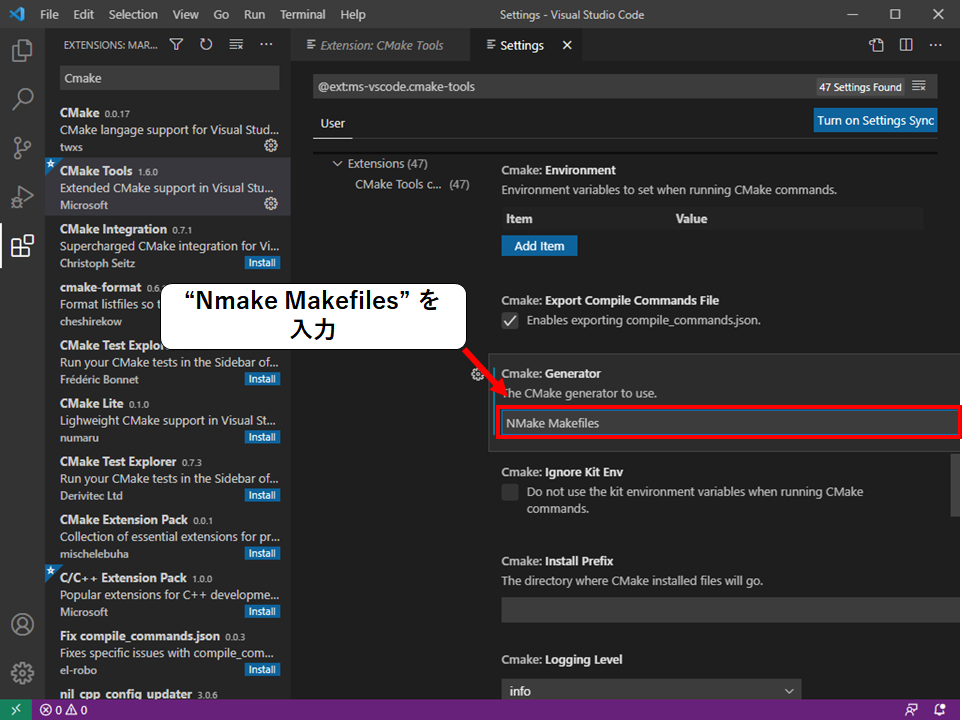The height and width of the screenshot is (720, 962).
Task: Clear settings search input icon
Action: 918,86
